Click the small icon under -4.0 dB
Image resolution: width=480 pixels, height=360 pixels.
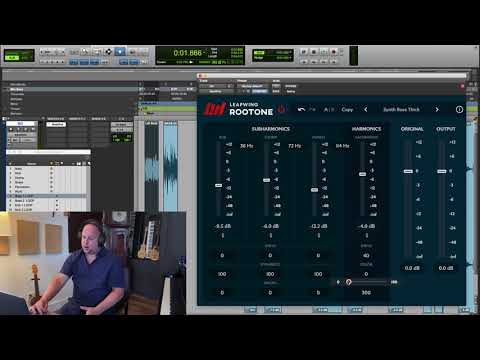[x=366, y=236]
